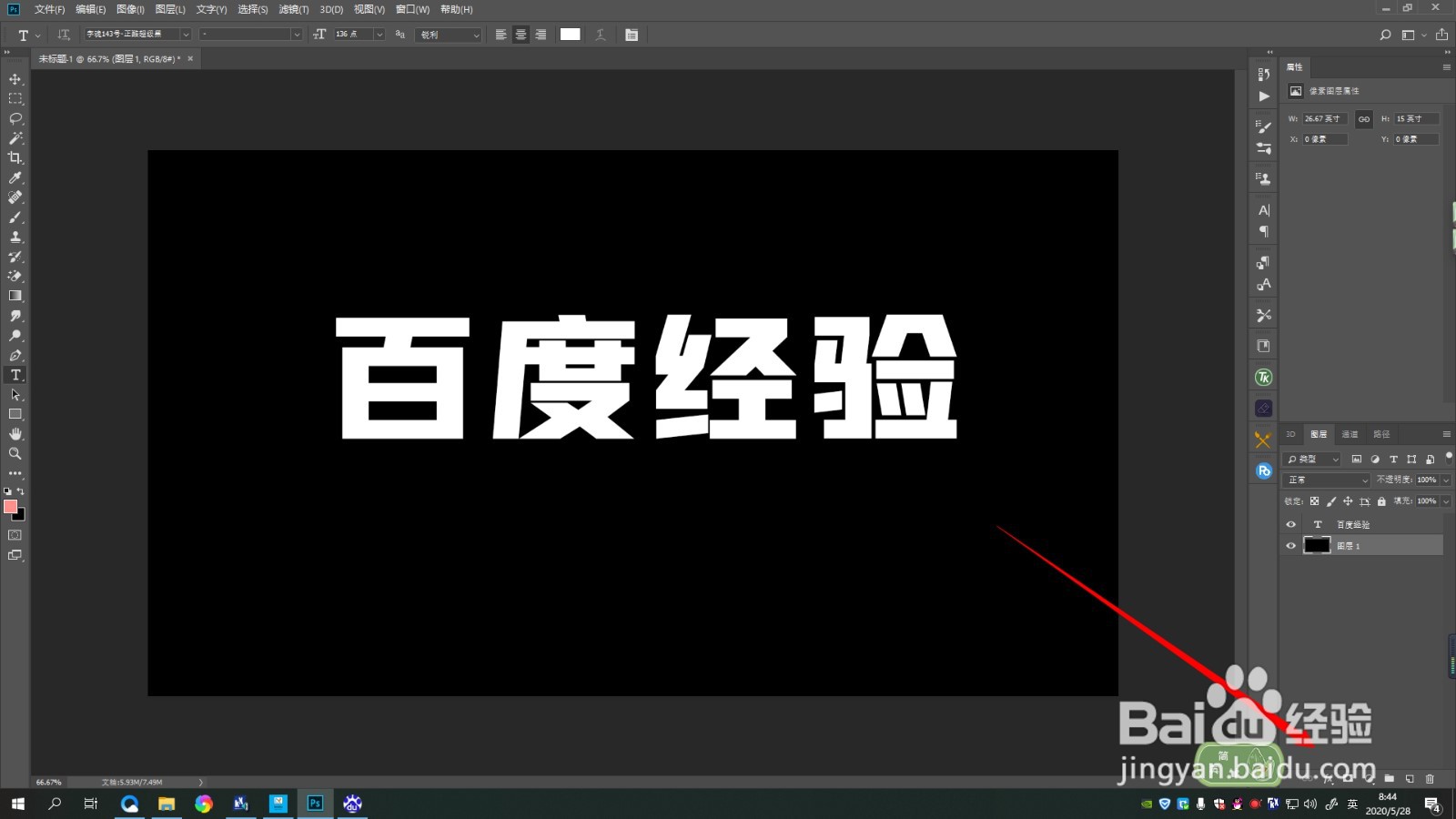Center align the text
Image resolution: width=1456 pixels, height=819 pixels.
pos(521,35)
